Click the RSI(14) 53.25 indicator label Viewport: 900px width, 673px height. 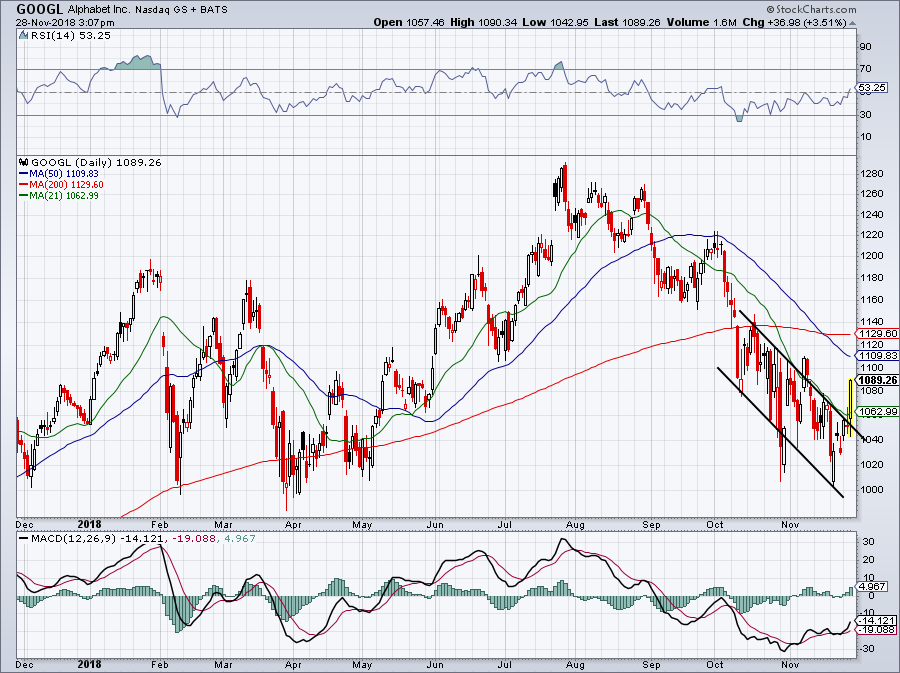point(70,36)
